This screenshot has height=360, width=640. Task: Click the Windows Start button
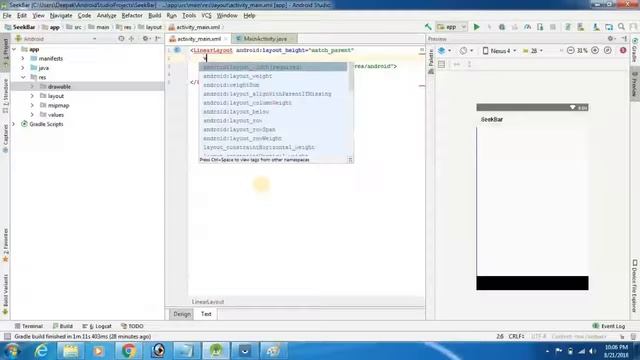pos(11,351)
